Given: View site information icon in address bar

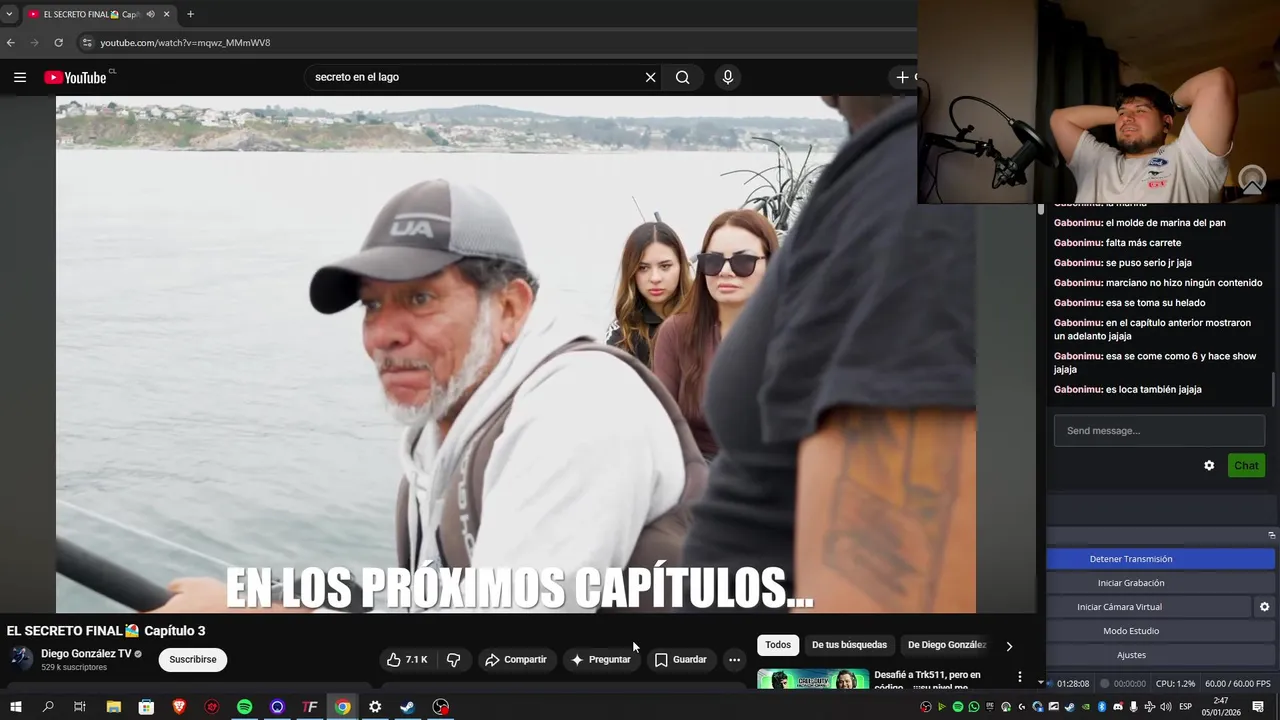Looking at the screenshot, I should pos(87,43).
